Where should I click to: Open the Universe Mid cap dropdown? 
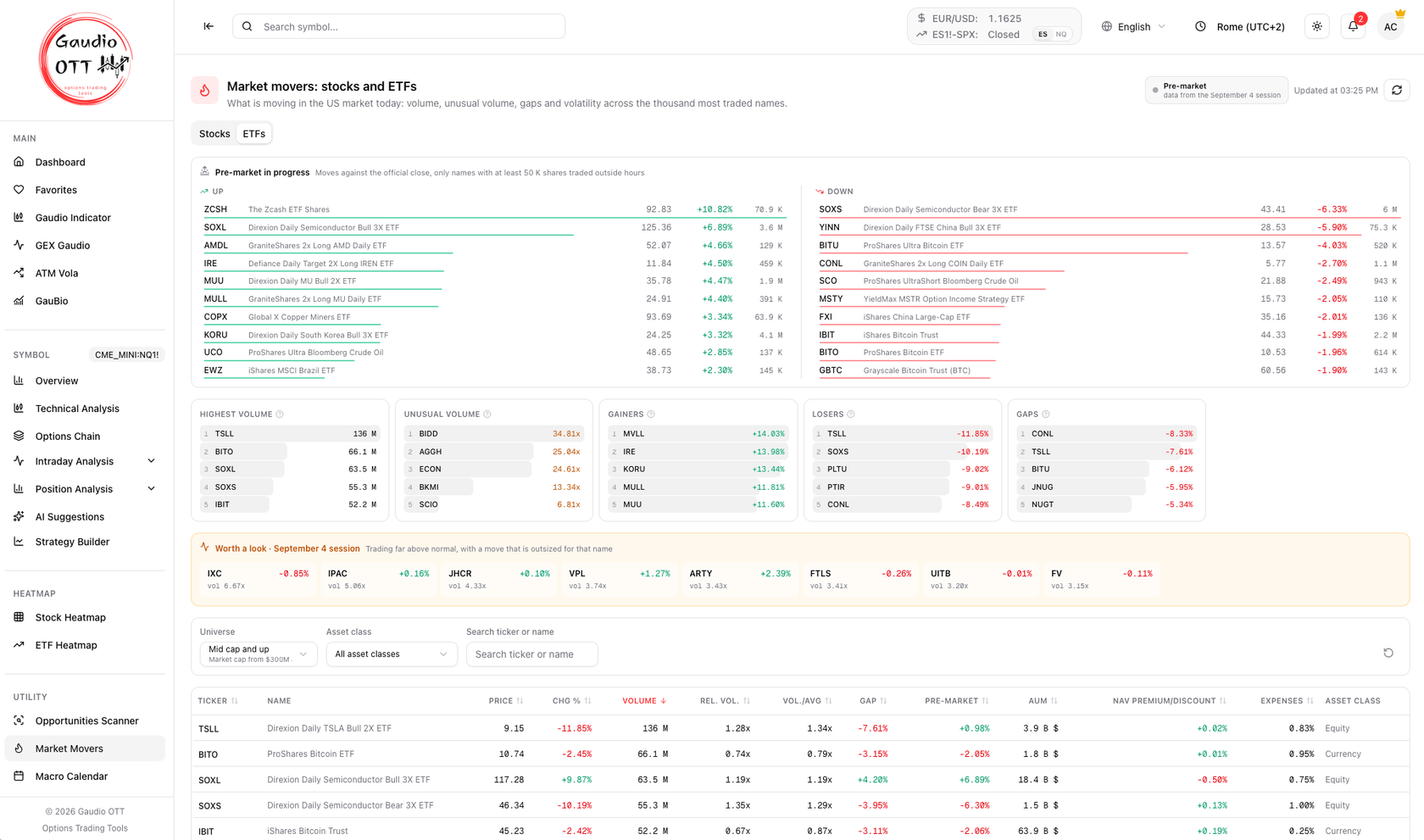(259, 654)
